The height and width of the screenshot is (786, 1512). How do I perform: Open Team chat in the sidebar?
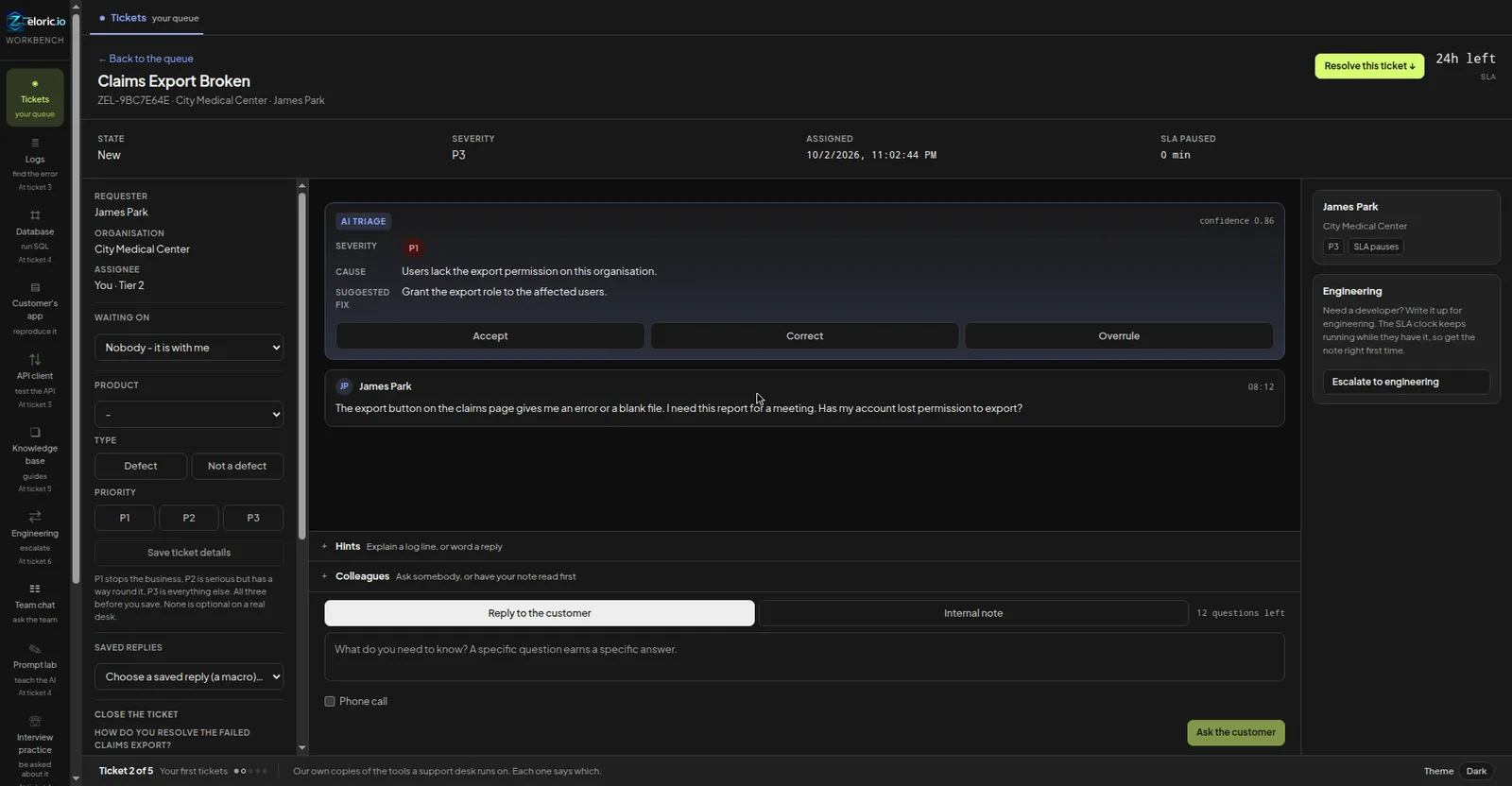pyautogui.click(x=35, y=604)
